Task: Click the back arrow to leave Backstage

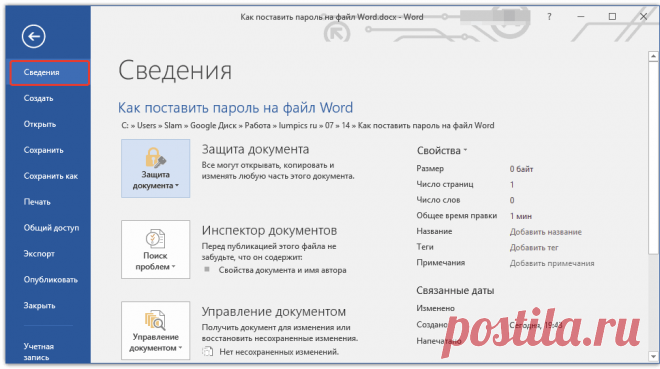Action: 34,36
